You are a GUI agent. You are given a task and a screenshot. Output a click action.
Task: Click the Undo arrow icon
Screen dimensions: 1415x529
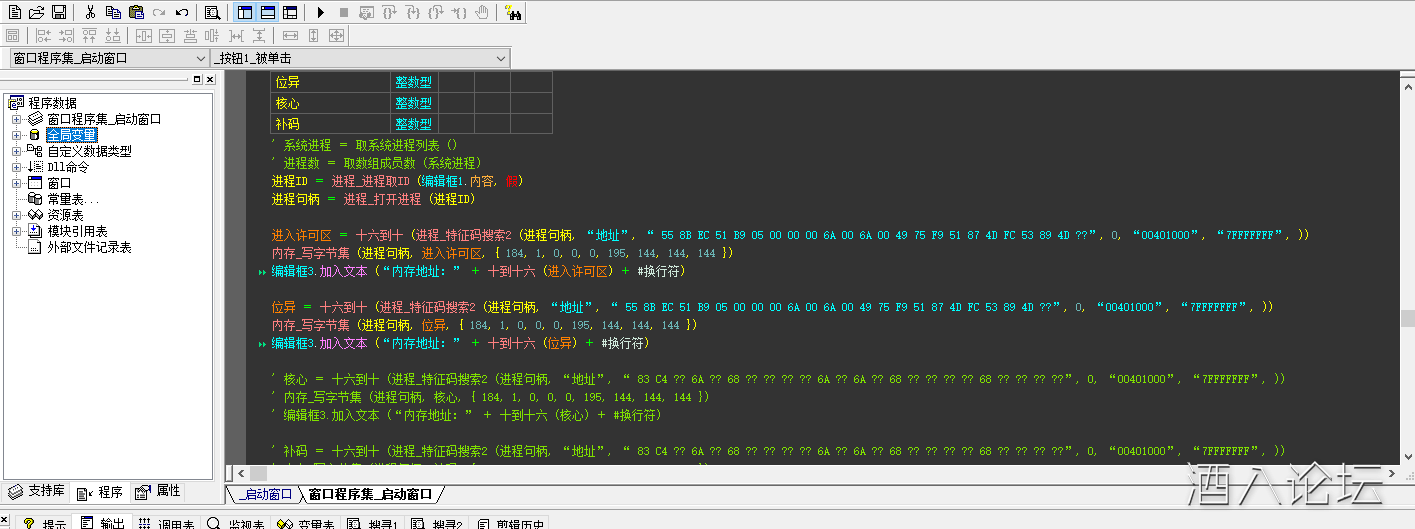(x=182, y=13)
